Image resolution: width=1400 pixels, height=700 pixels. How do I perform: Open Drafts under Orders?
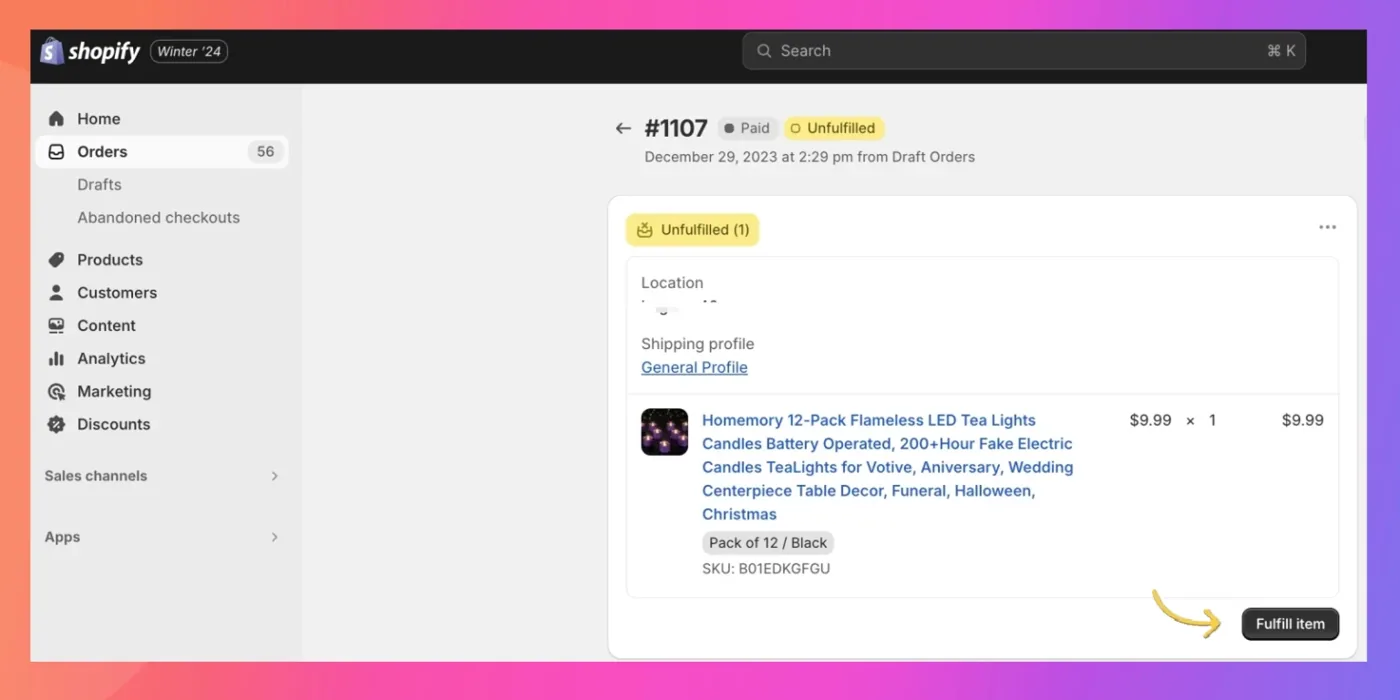point(99,185)
